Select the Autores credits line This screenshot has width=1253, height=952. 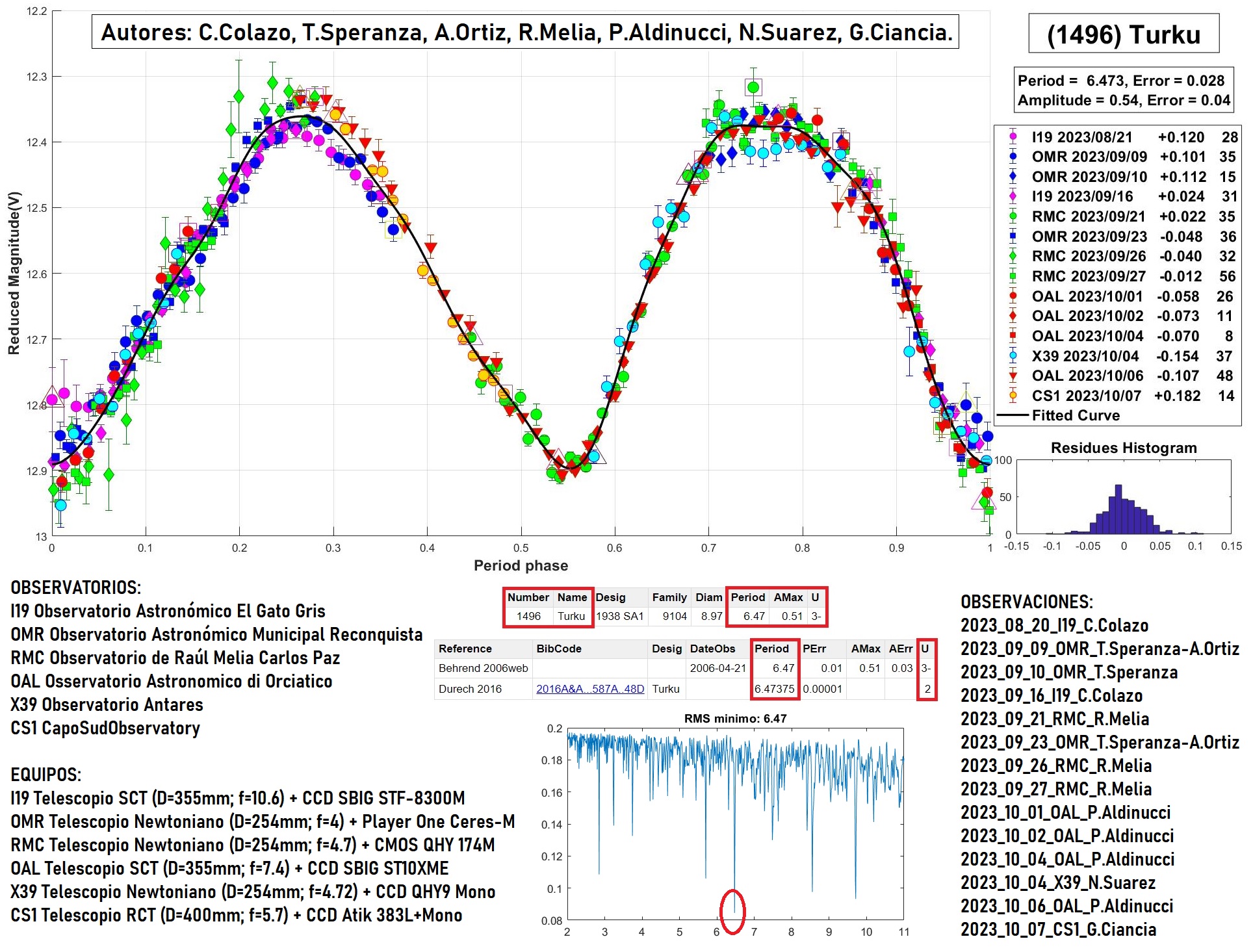(526, 32)
